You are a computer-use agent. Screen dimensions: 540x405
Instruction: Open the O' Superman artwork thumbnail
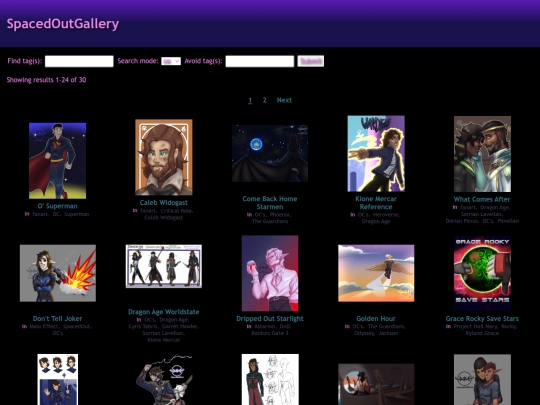[58, 160]
